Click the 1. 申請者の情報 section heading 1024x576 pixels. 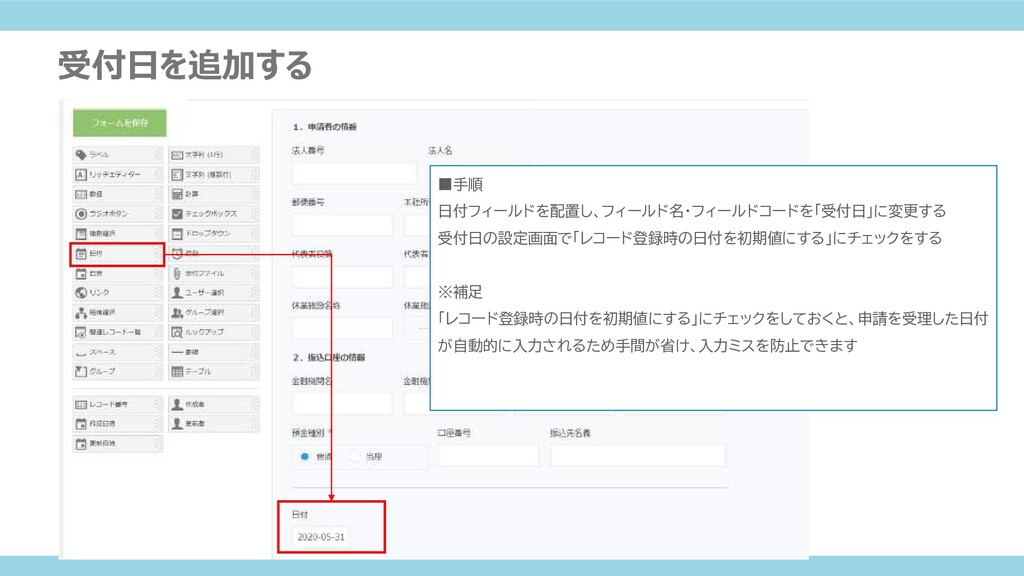pos(324,127)
